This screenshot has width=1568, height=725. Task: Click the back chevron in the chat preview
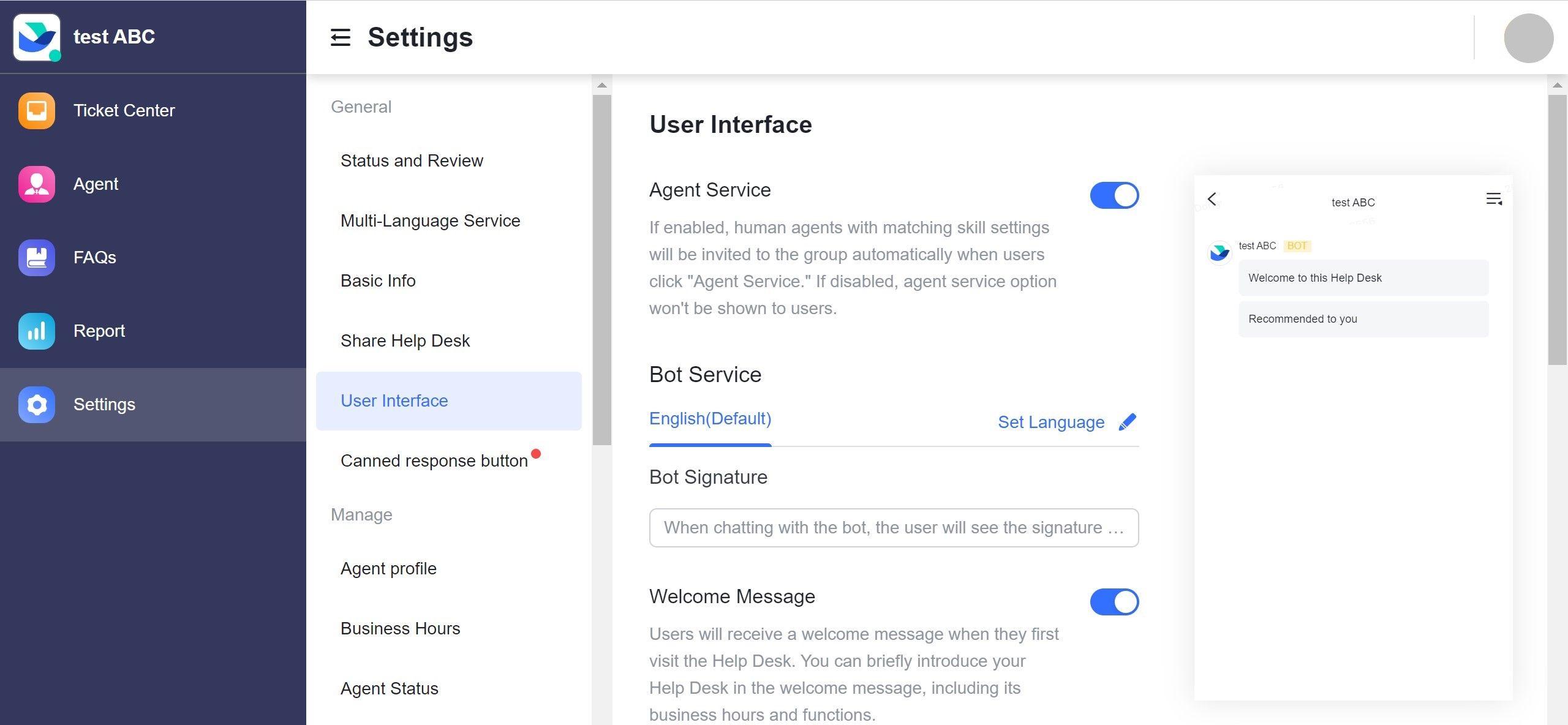coord(1211,199)
